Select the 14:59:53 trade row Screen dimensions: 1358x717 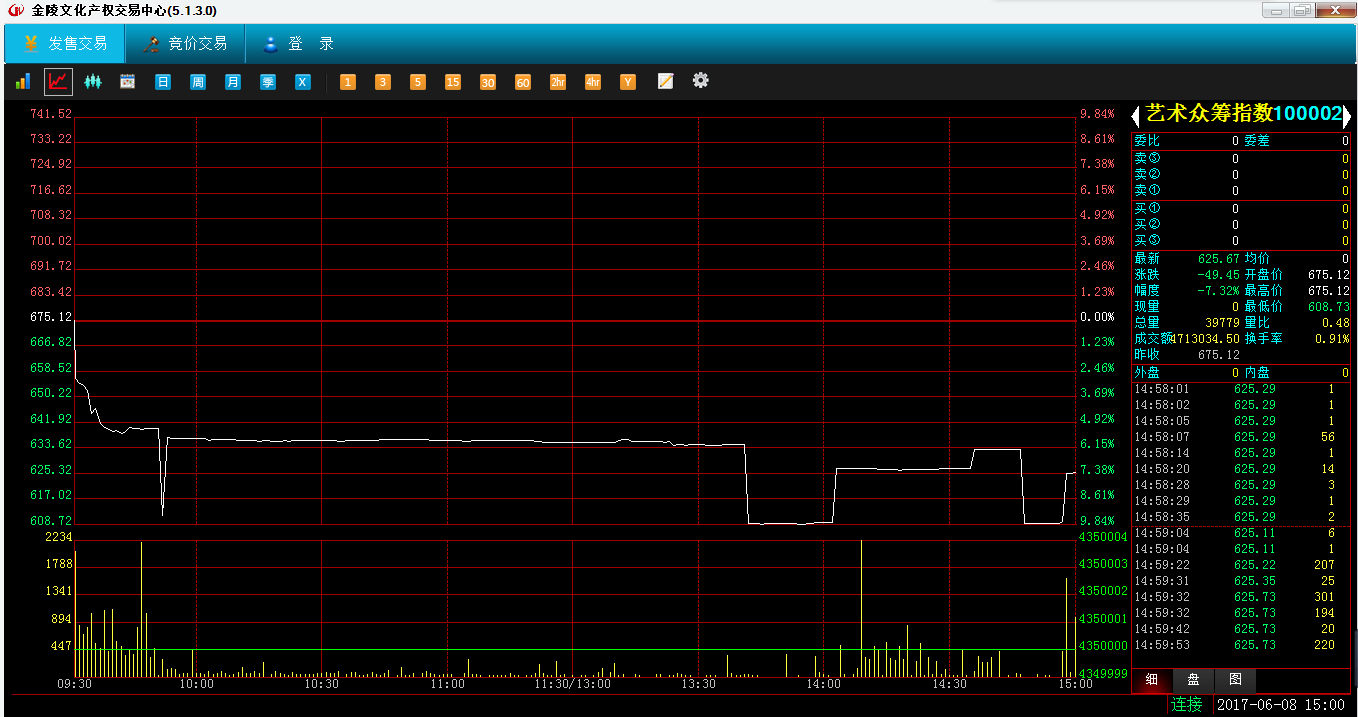[1241, 645]
